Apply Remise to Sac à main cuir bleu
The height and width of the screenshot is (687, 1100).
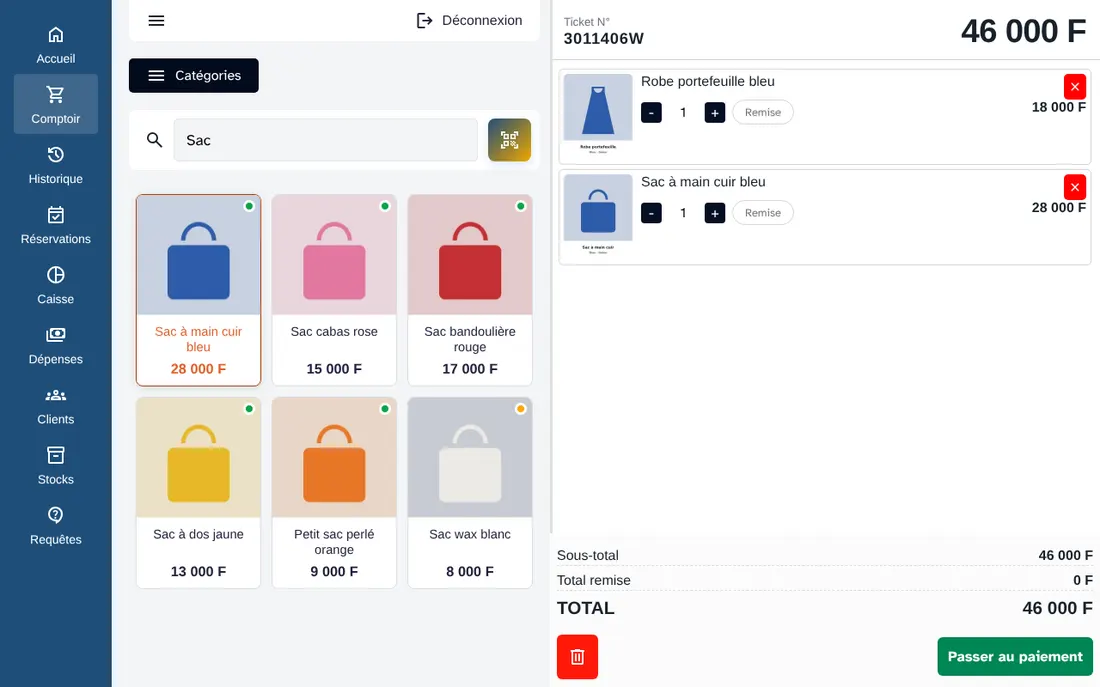[763, 213]
